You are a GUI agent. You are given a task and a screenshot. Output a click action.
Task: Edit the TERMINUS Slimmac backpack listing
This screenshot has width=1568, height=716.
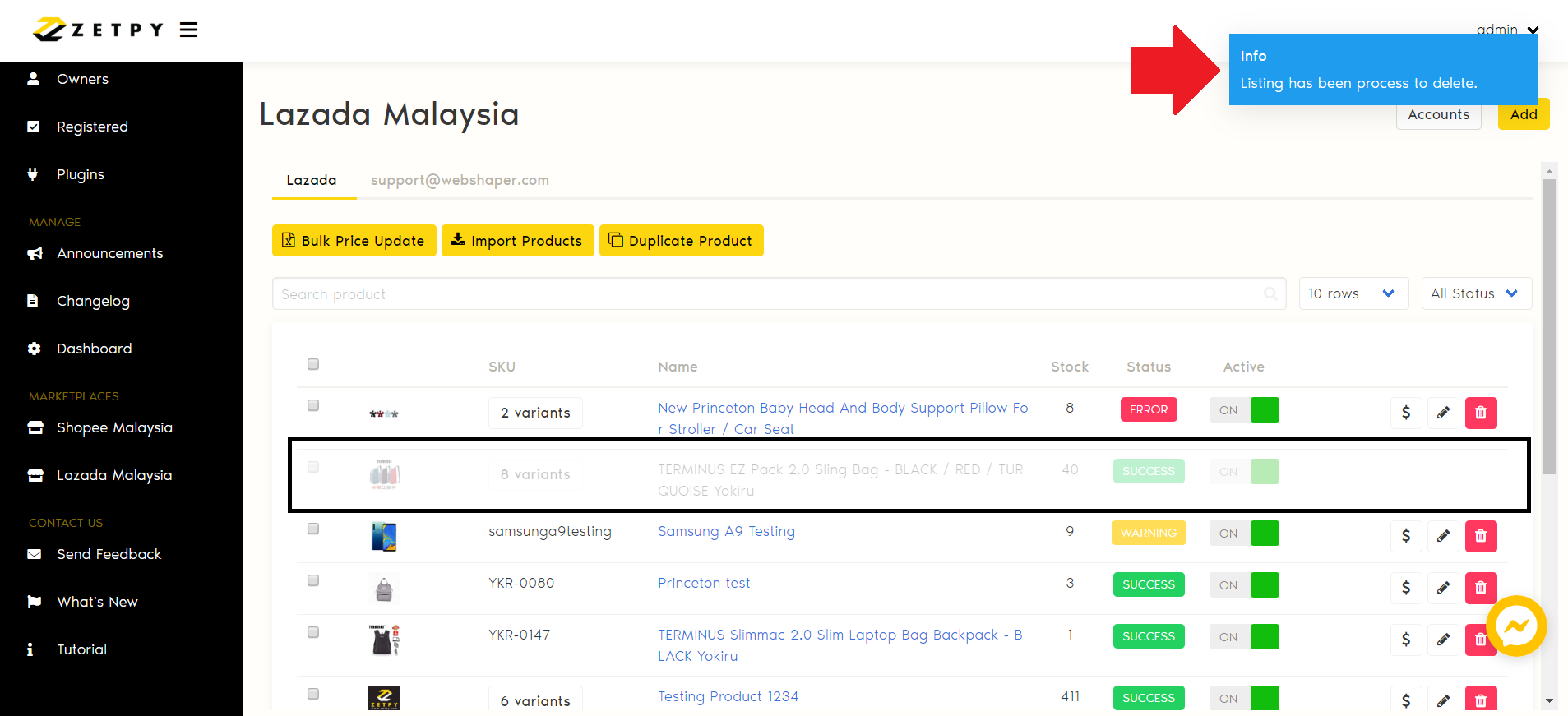1443,640
